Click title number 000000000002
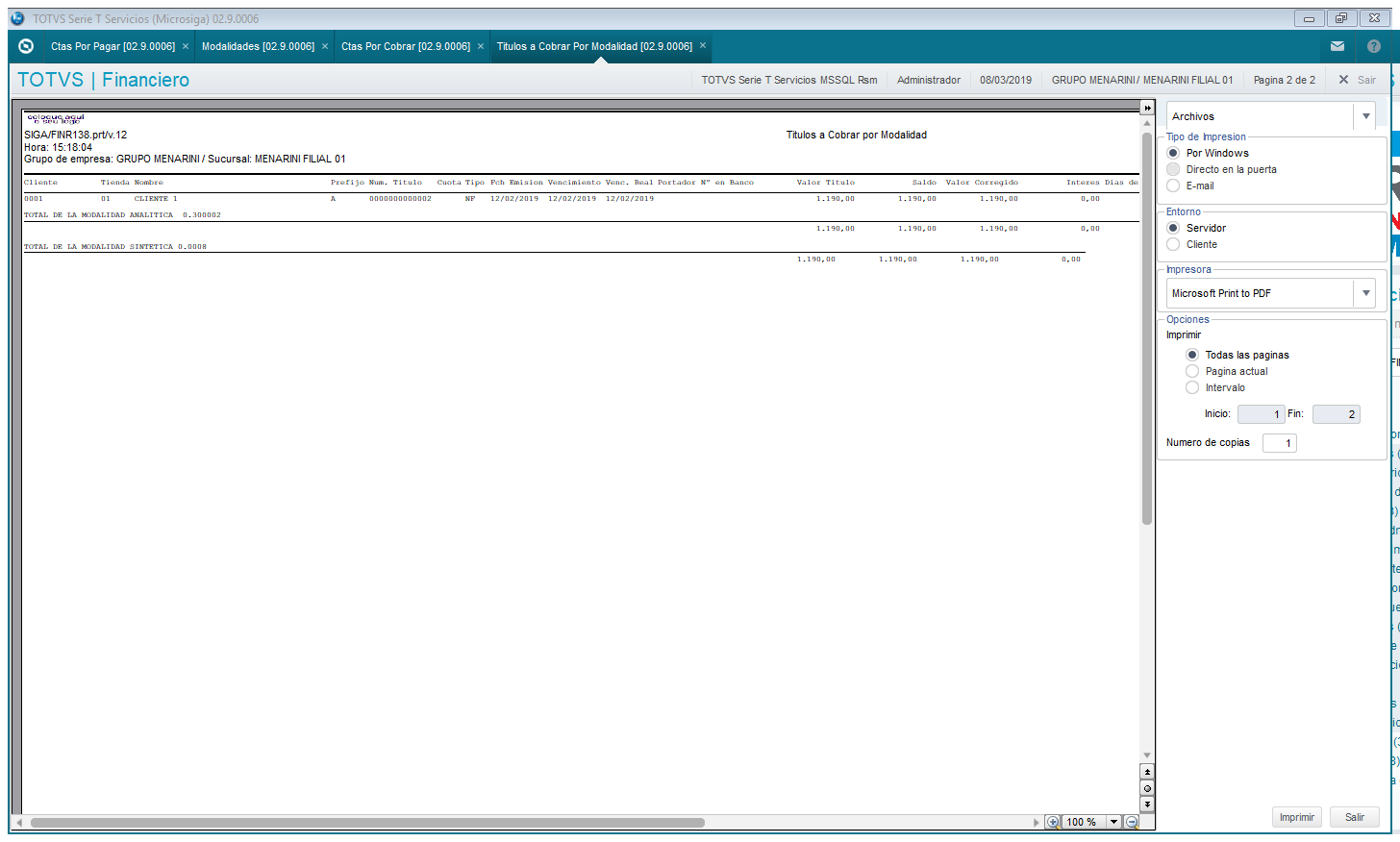 pyautogui.click(x=400, y=199)
